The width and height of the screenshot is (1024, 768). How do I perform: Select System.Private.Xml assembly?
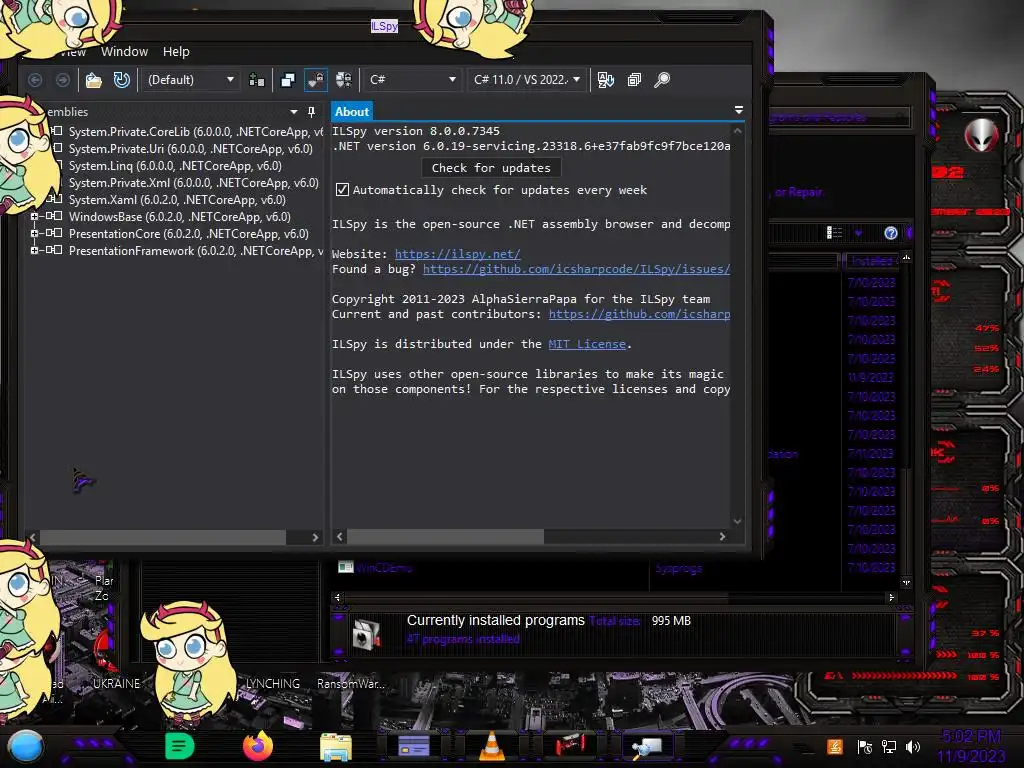[193, 183]
